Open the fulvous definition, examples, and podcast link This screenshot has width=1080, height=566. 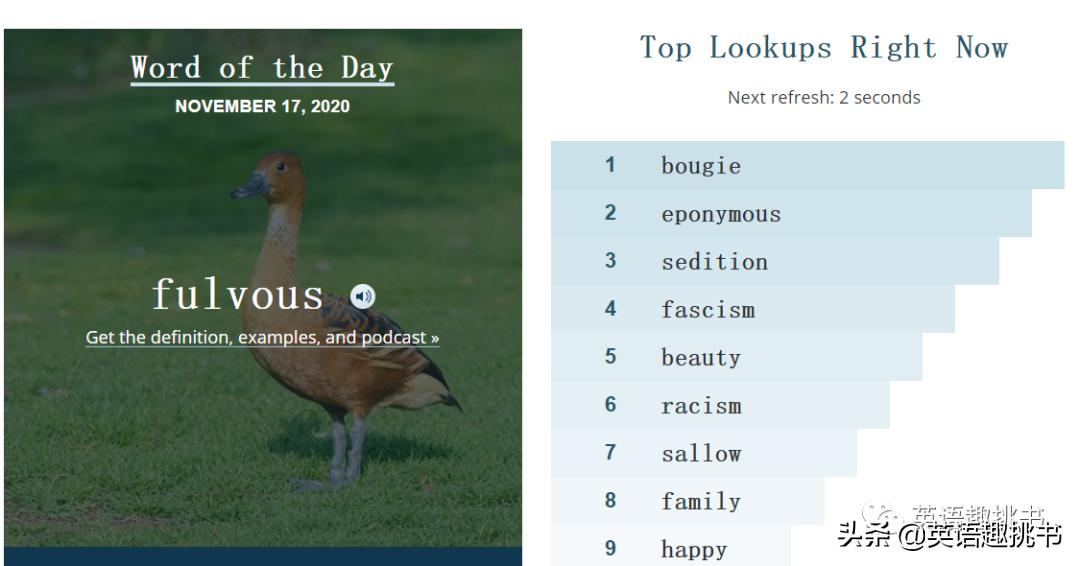pyautogui.click(x=262, y=338)
